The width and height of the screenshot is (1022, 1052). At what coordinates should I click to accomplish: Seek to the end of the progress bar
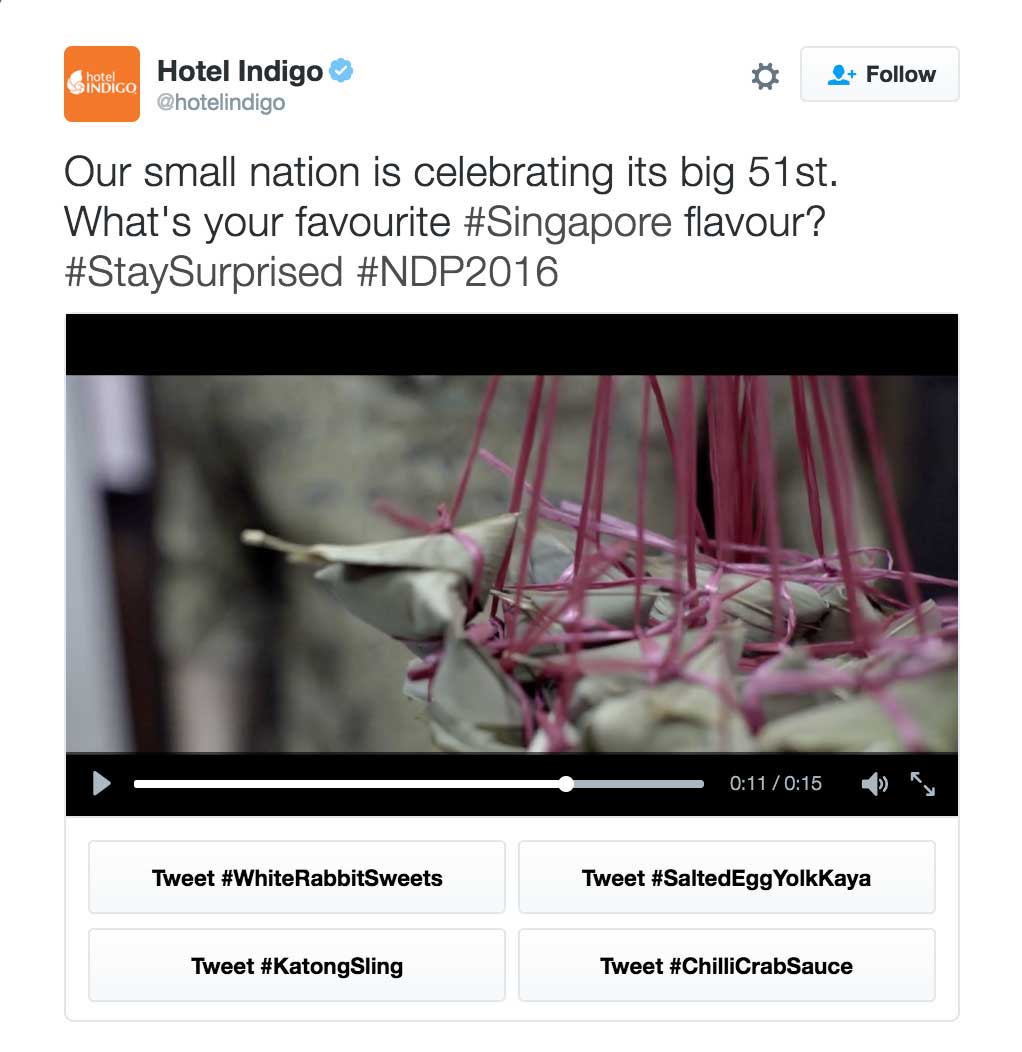701,784
